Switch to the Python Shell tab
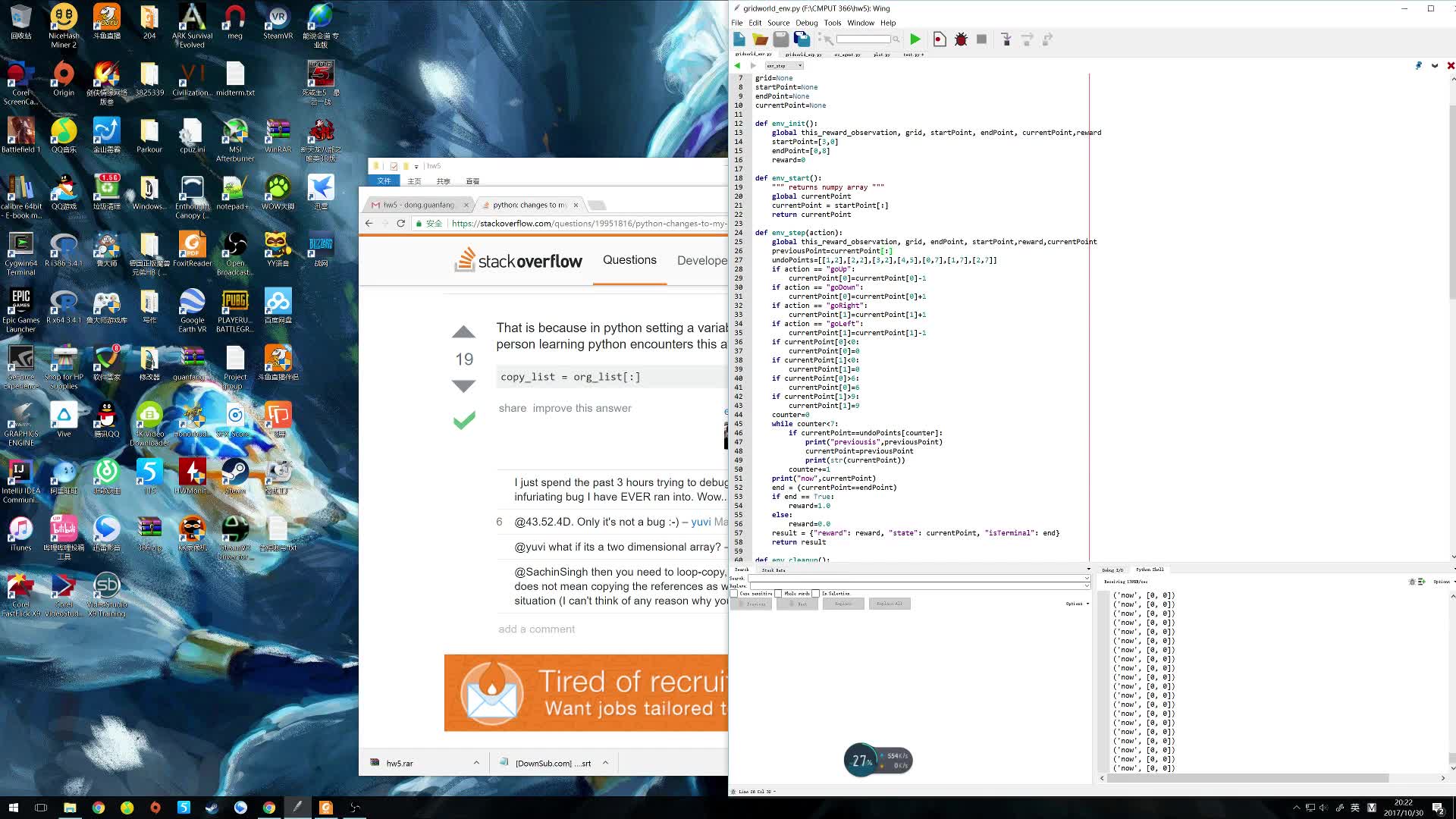This screenshot has width=1456, height=819. pos(1149,570)
